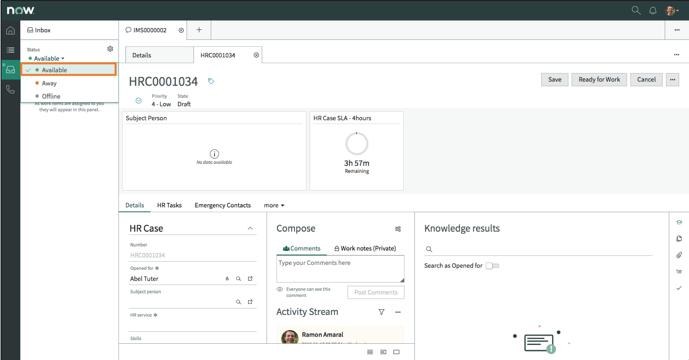This screenshot has height=360, width=689.
Task: Select the Details form section tab
Action: tap(134, 205)
